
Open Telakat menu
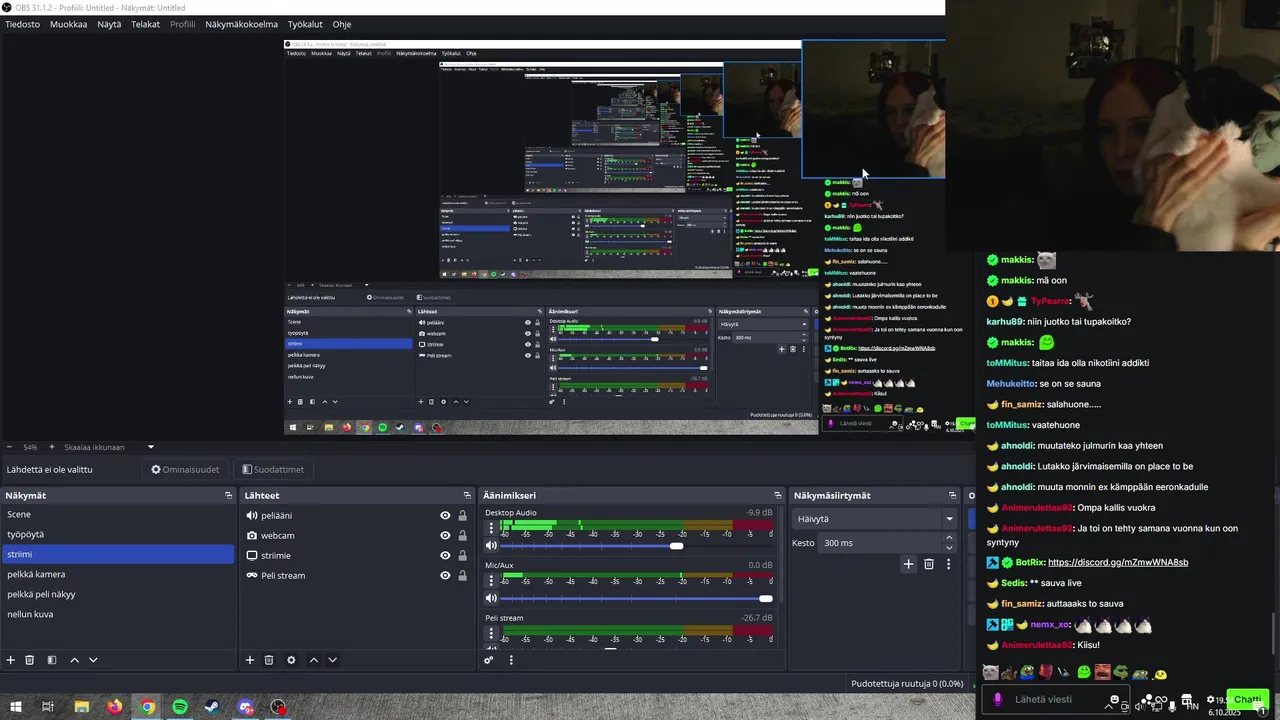point(145,24)
